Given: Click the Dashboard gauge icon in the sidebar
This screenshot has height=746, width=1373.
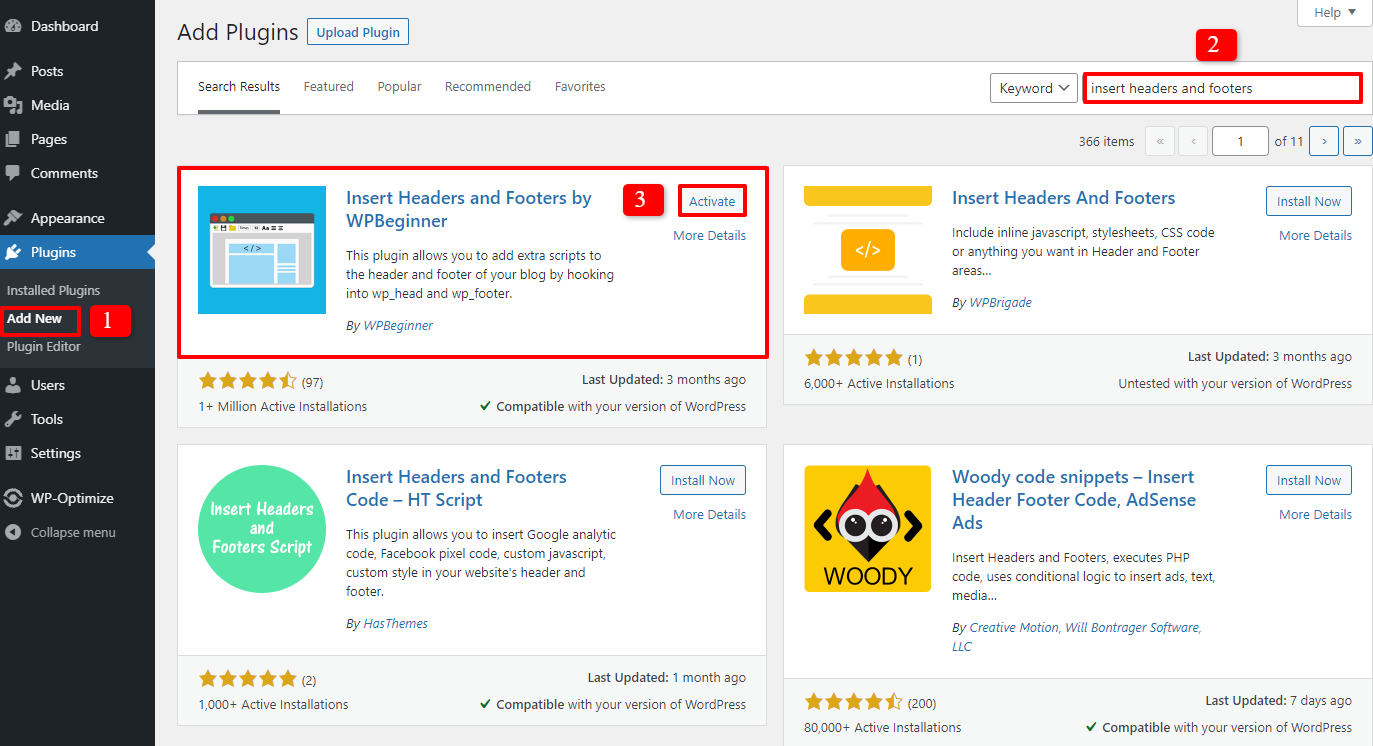Looking at the screenshot, I should tap(13, 26).
